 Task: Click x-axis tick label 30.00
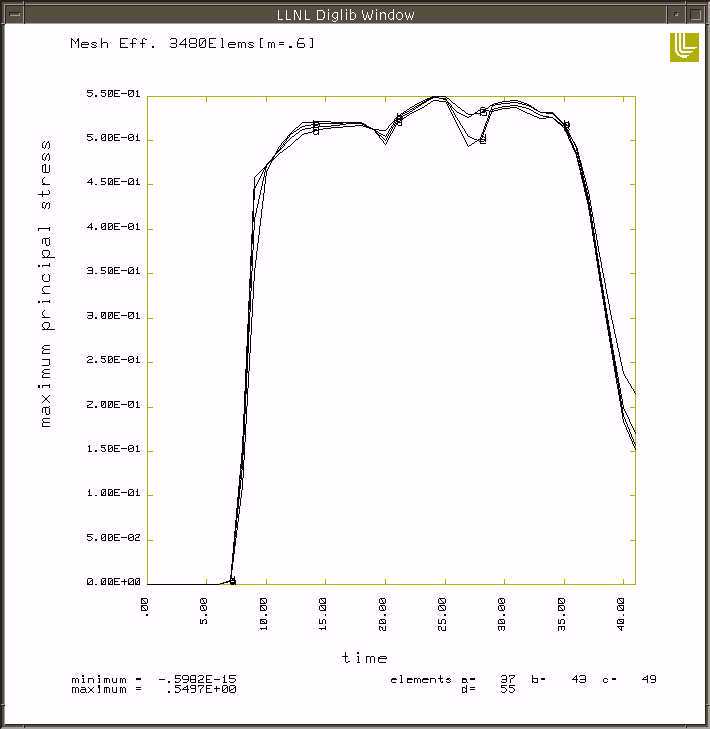click(501, 614)
